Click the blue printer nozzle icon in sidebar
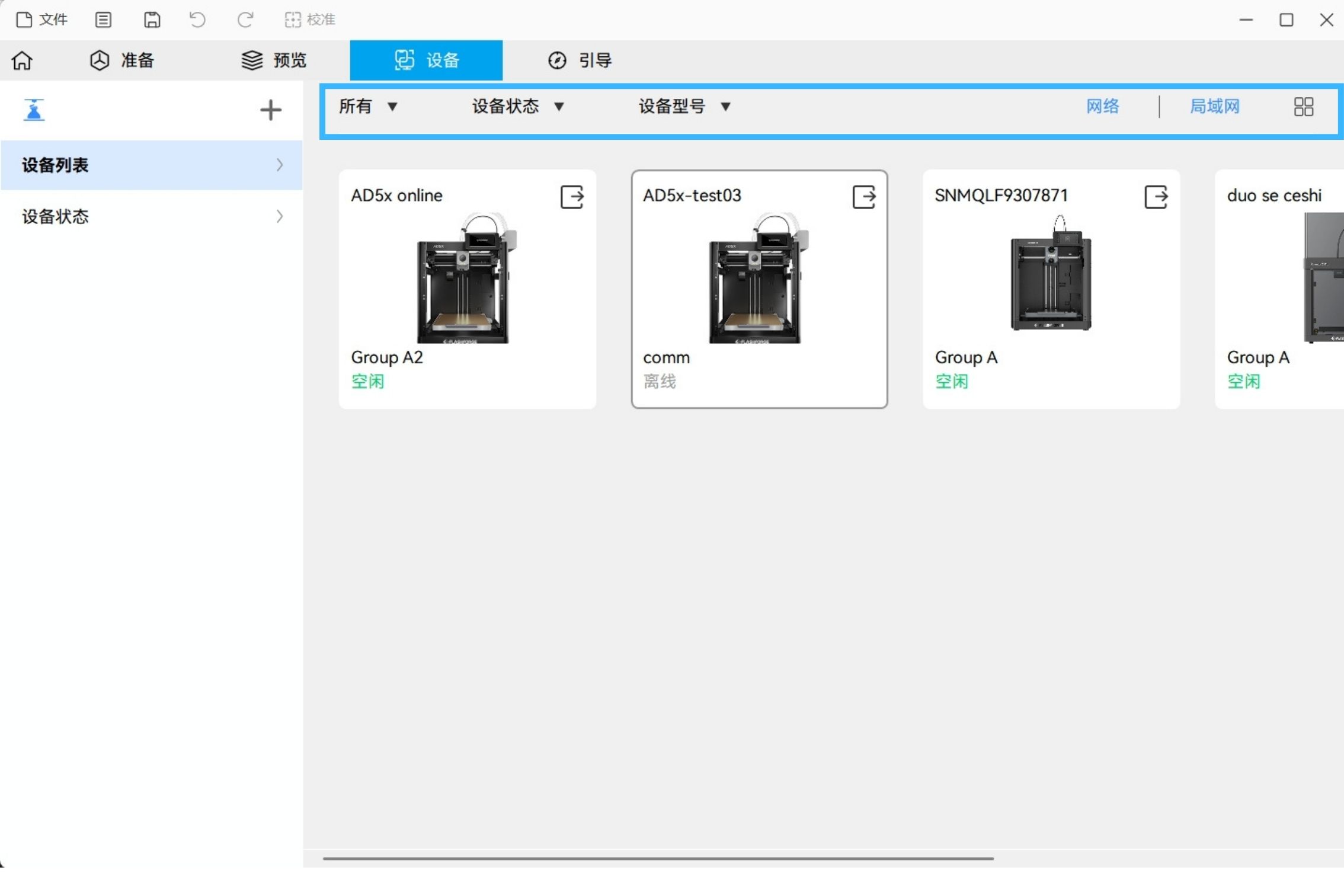Image resolution: width=1344 pixels, height=896 pixels. click(34, 110)
